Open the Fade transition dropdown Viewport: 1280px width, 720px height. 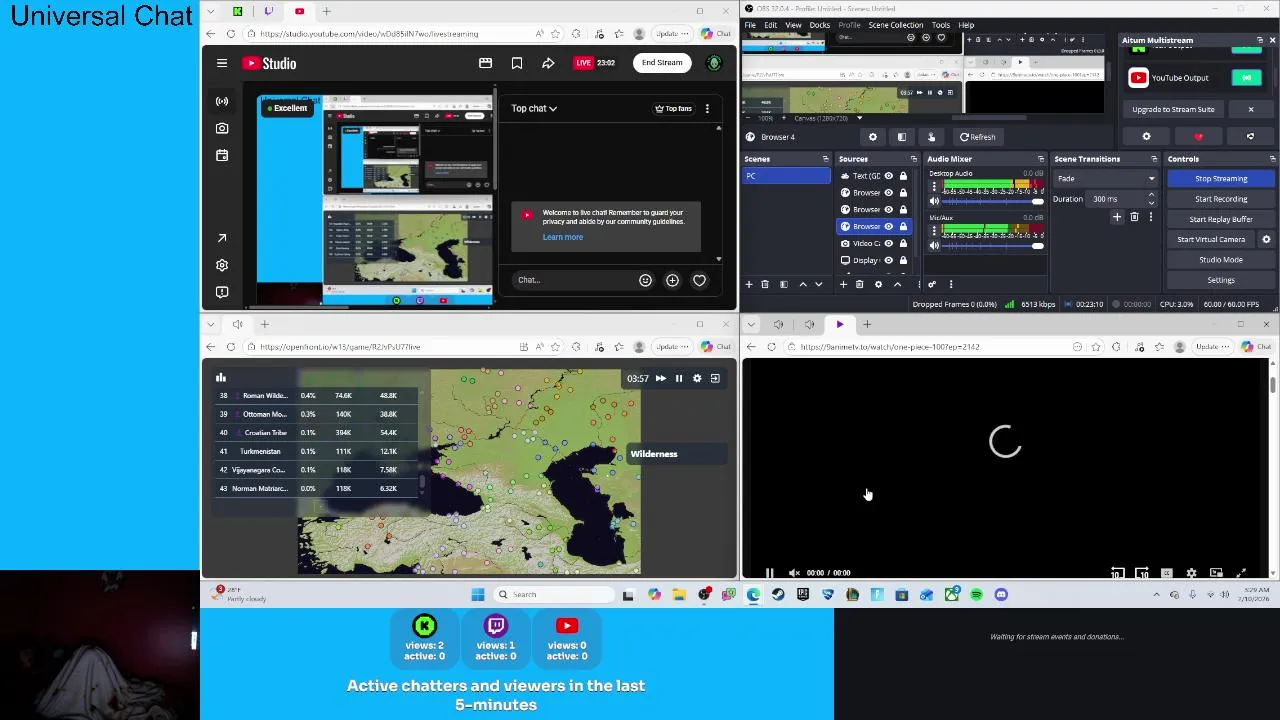[1105, 179]
